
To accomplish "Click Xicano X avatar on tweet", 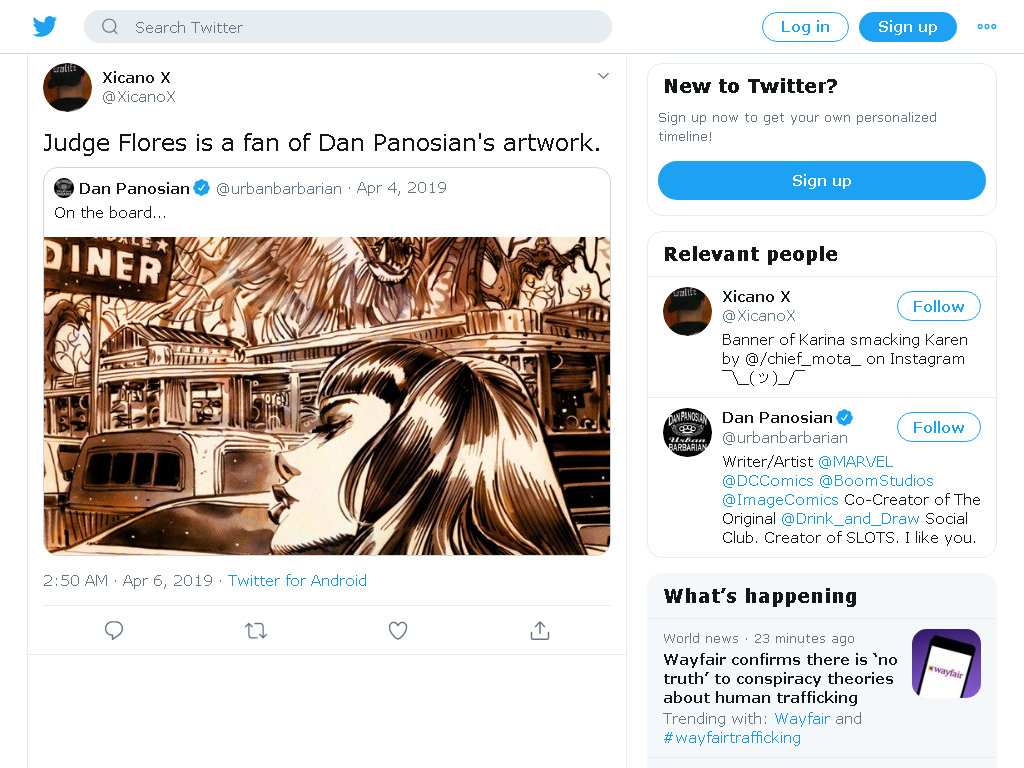I will click(x=67, y=88).
